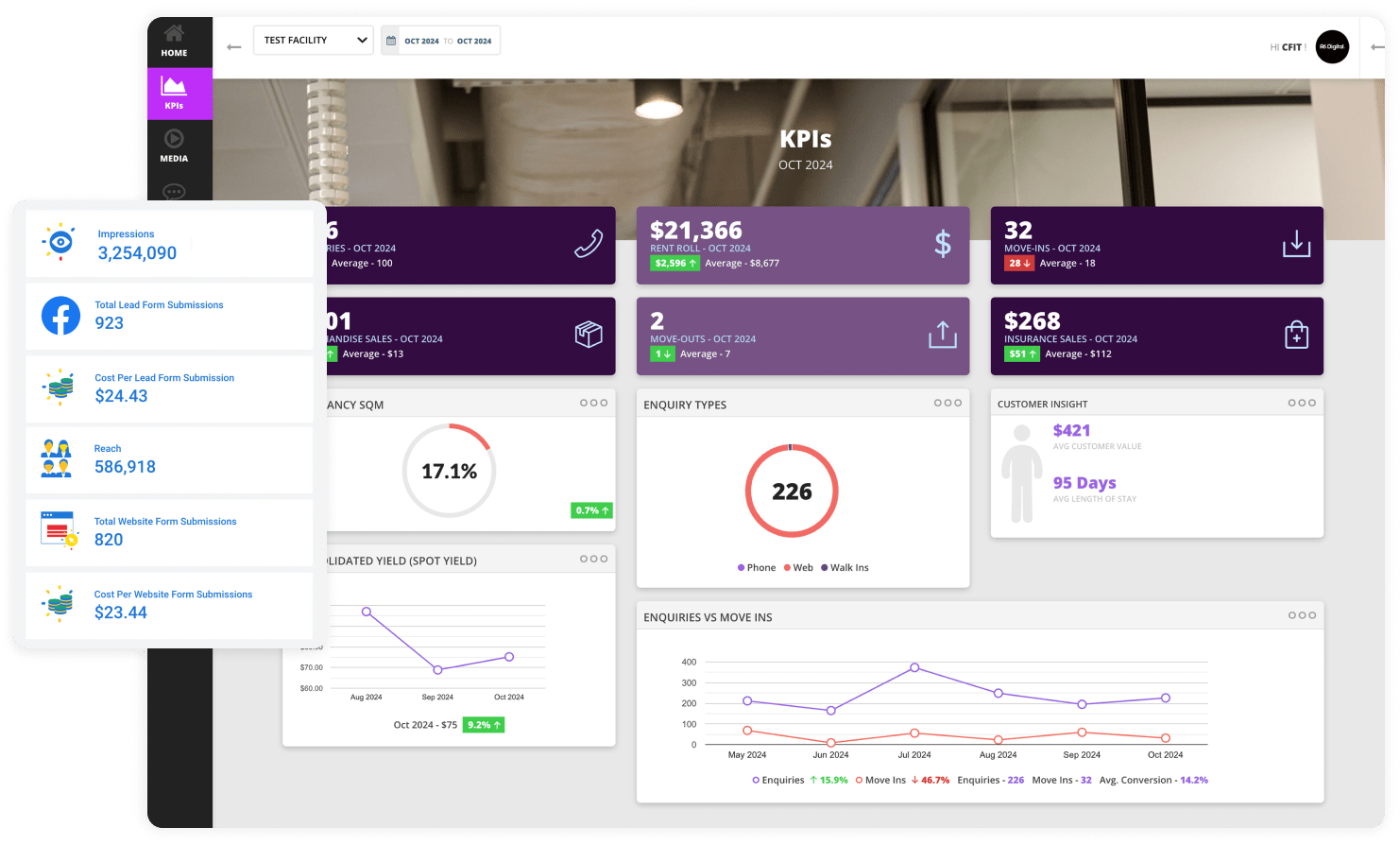The width and height of the screenshot is (1400, 845).
Task: Click the dollar icon on the Rent Roll card
Action: pyautogui.click(x=941, y=244)
